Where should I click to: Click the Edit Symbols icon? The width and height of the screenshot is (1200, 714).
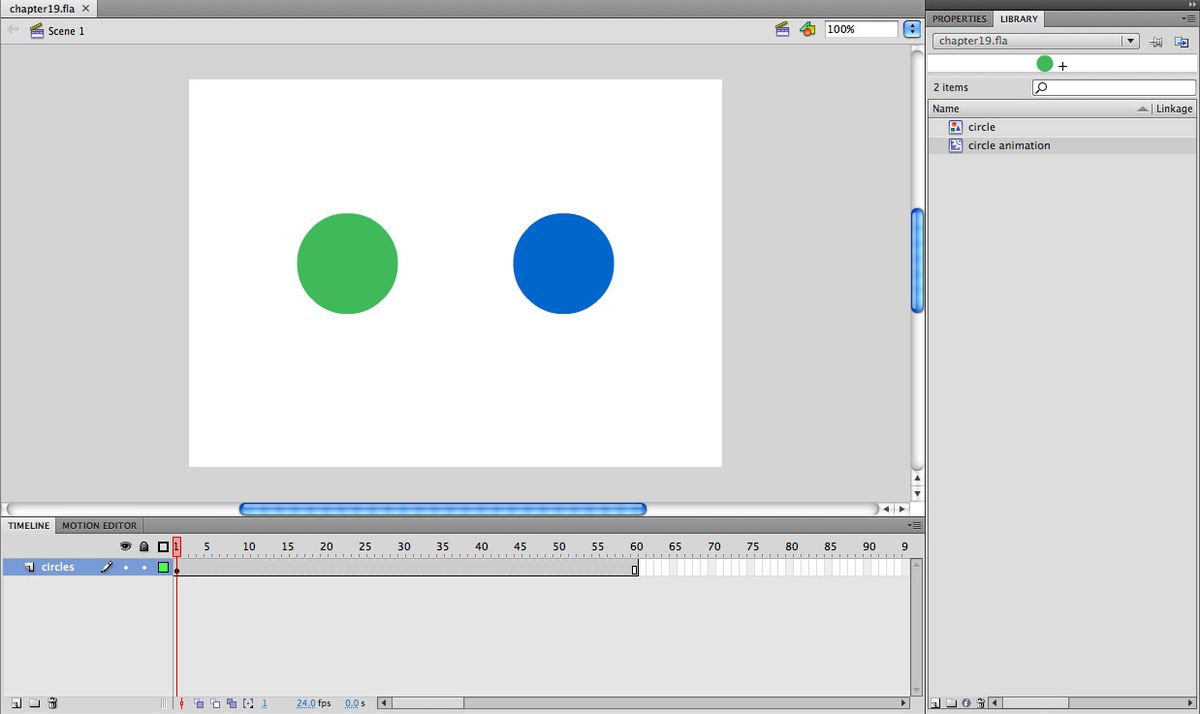[x=806, y=30]
